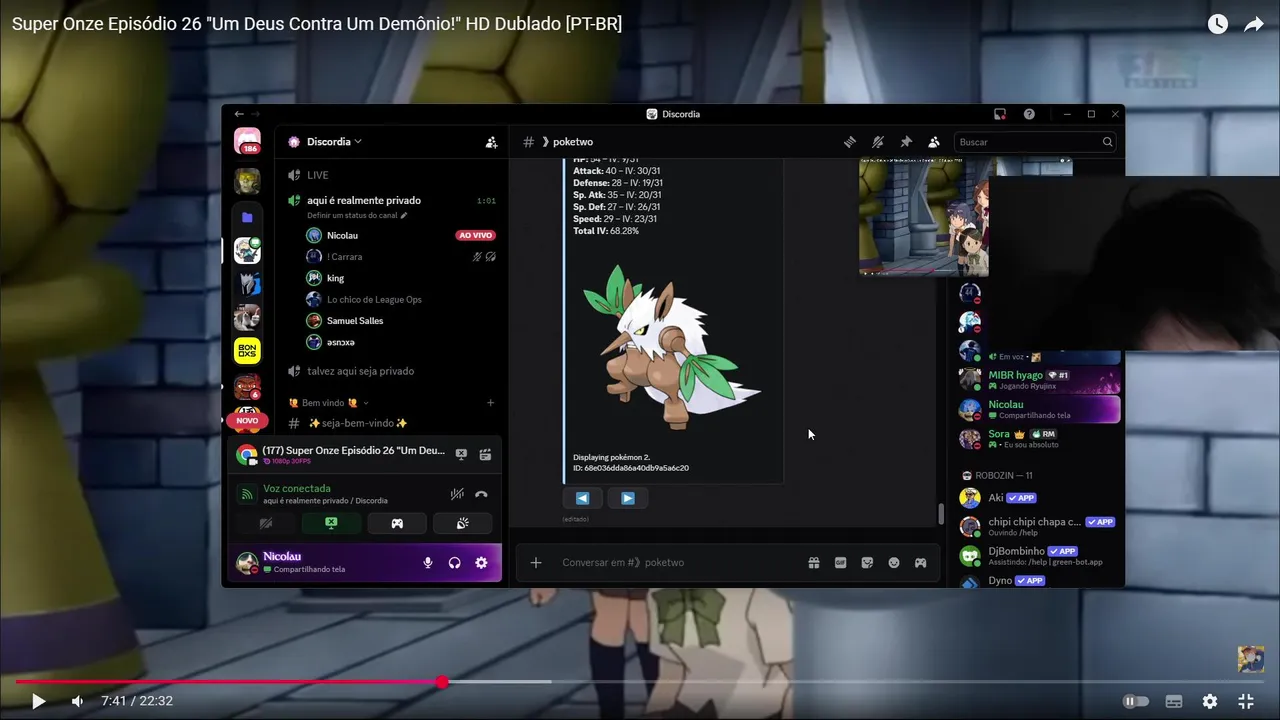
Task: Share the video via arrow icon
Action: coord(1254,24)
